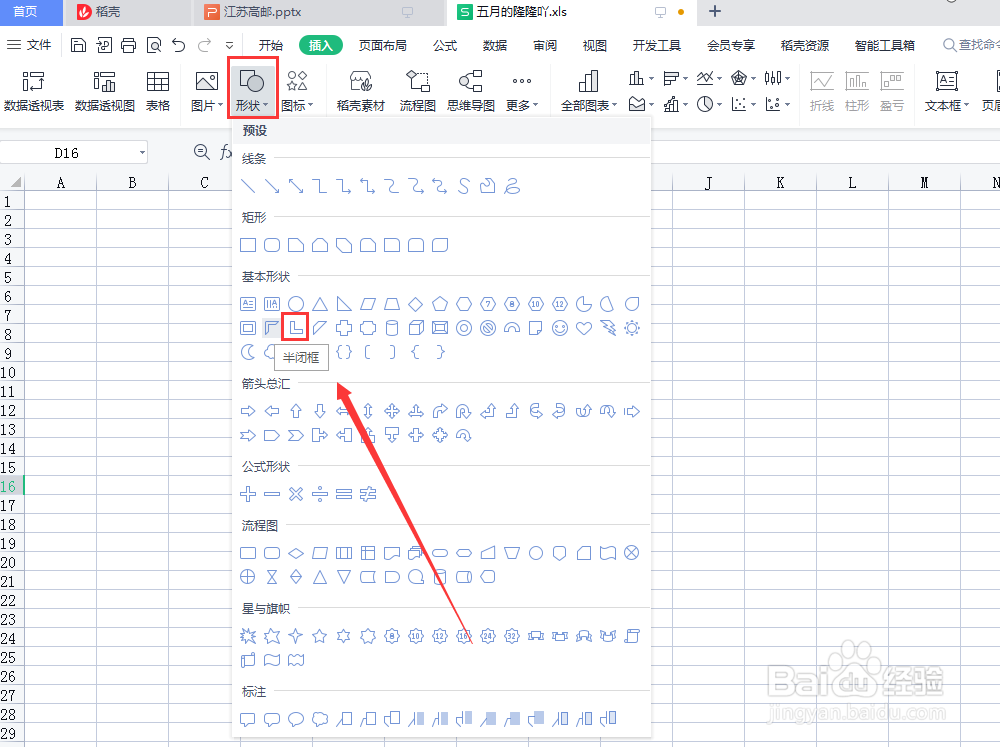Switch to the 公式 ribbon tab
The width and height of the screenshot is (1000, 747).
pos(444,45)
